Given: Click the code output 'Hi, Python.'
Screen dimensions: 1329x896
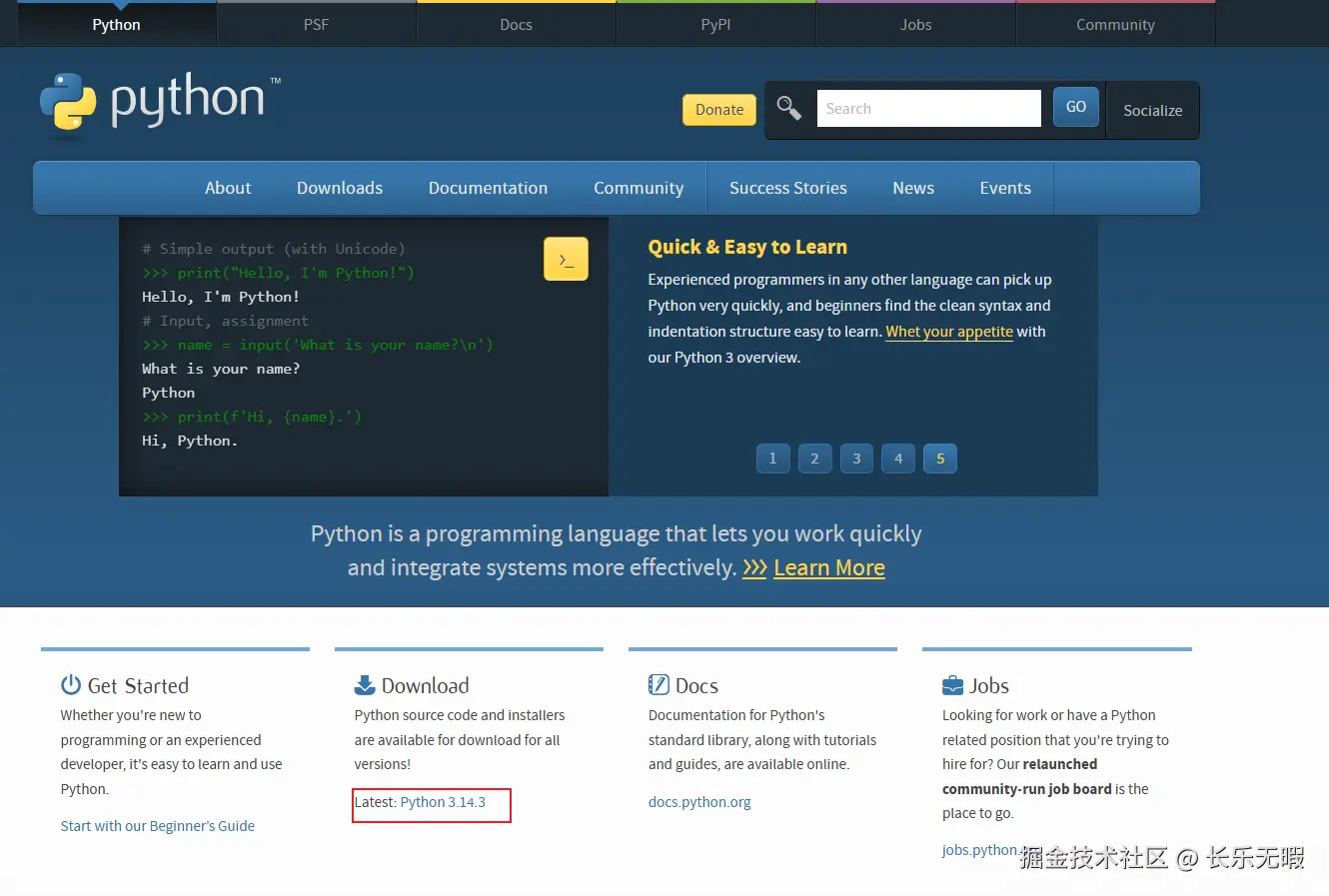Looking at the screenshot, I should 190,441.
